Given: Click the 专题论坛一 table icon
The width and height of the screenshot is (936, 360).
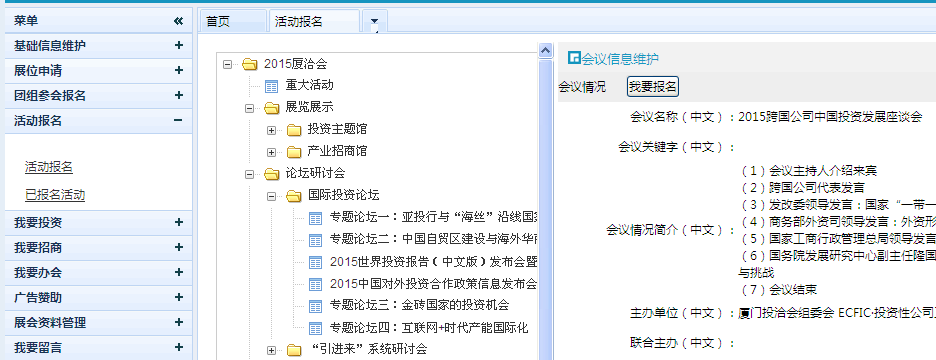Looking at the screenshot, I should [x=316, y=218].
